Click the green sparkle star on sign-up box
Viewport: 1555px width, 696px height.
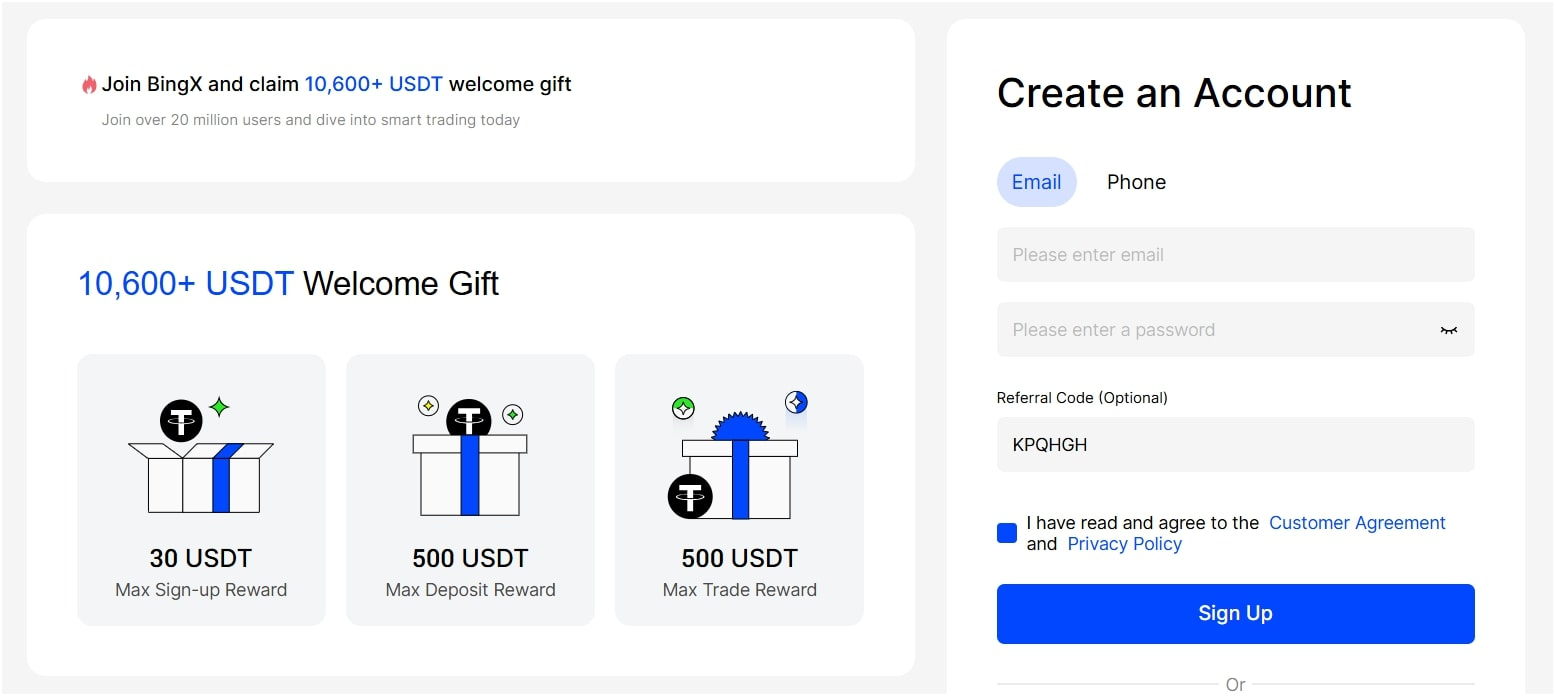click(219, 407)
